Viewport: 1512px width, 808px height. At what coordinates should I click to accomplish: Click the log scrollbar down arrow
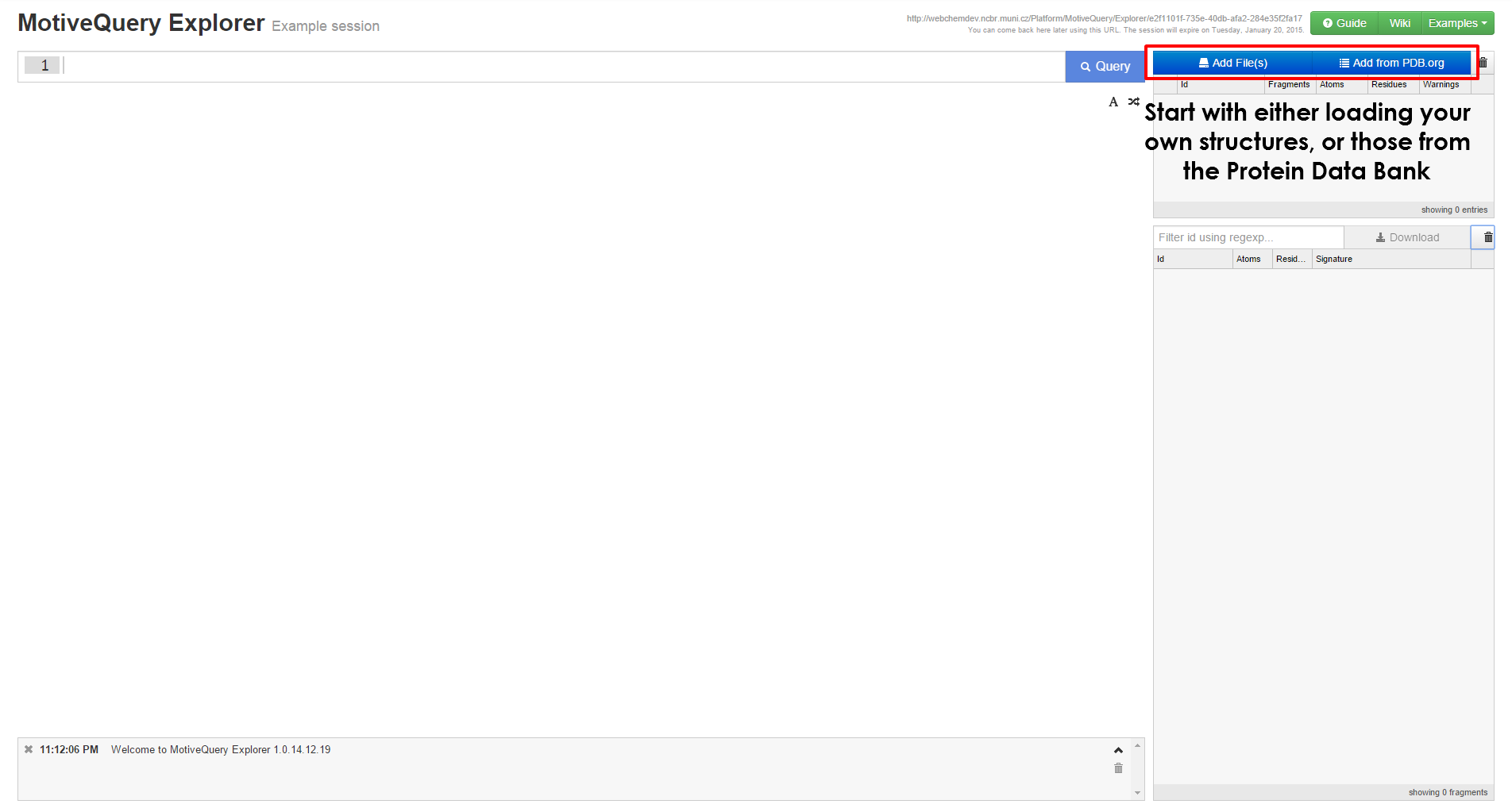[x=1138, y=793]
